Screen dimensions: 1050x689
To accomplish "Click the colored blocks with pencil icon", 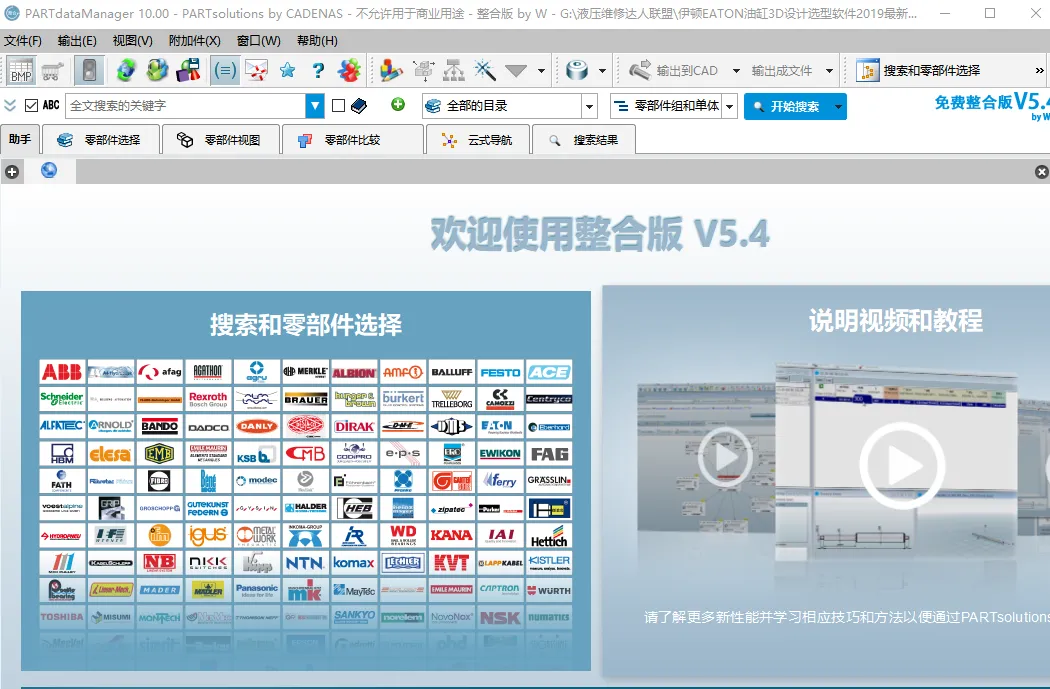I will click(390, 70).
